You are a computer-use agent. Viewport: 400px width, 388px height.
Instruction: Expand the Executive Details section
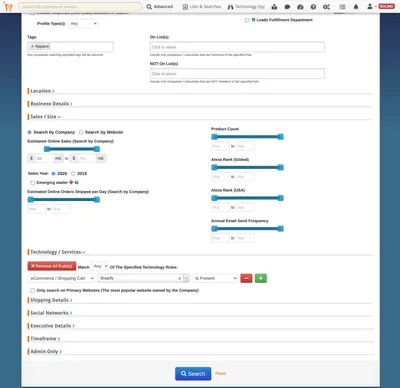[52, 326]
